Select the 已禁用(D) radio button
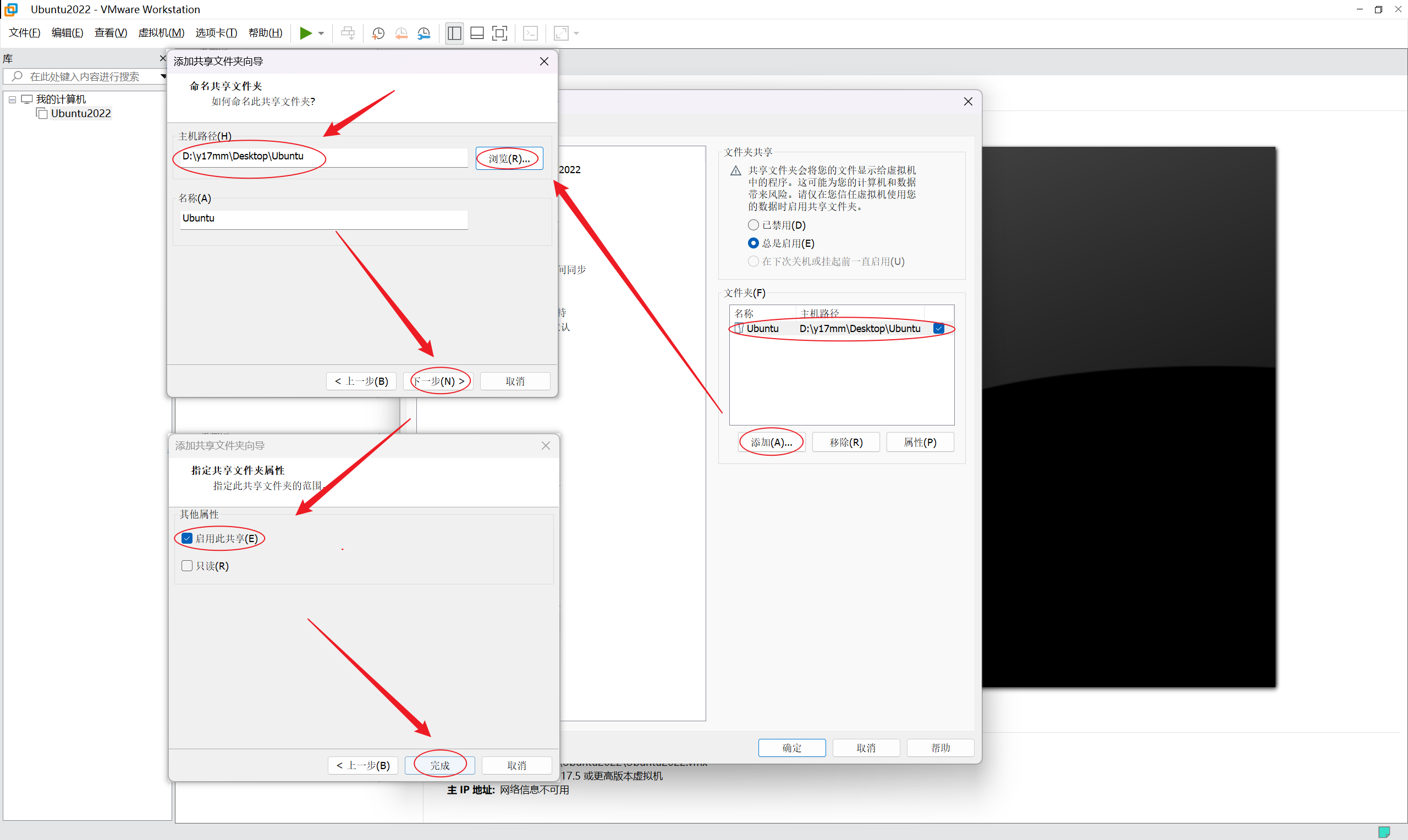Viewport: 1408px width, 840px height. [x=753, y=225]
